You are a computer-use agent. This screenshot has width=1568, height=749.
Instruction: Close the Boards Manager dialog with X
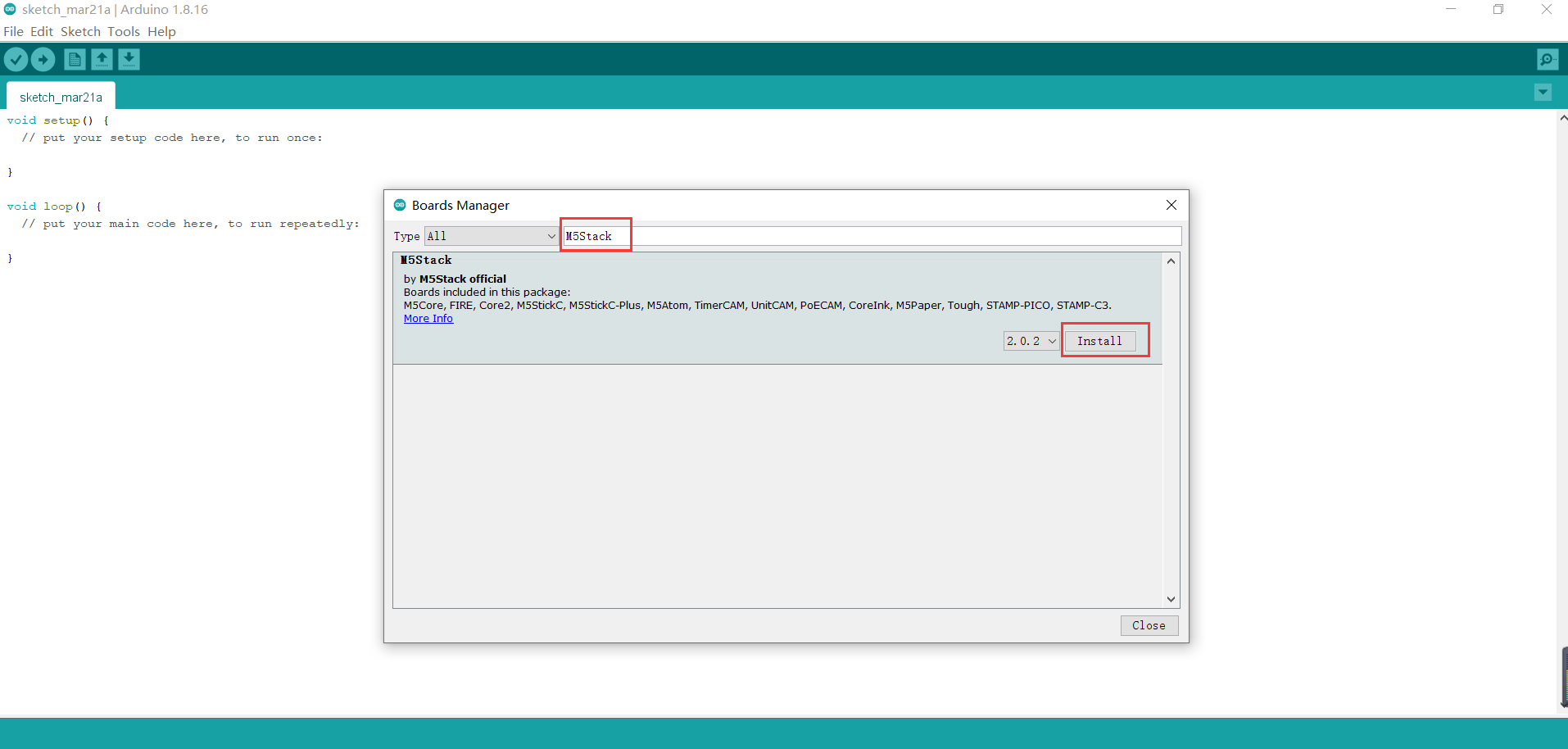[1171, 205]
